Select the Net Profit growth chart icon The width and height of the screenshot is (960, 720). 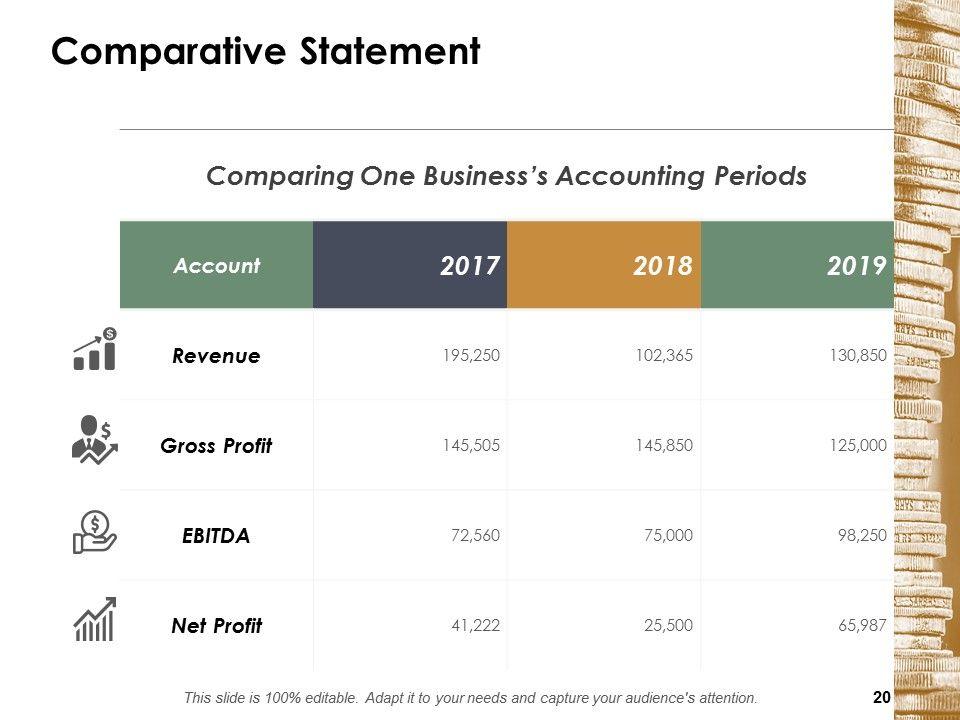tap(95, 619)
